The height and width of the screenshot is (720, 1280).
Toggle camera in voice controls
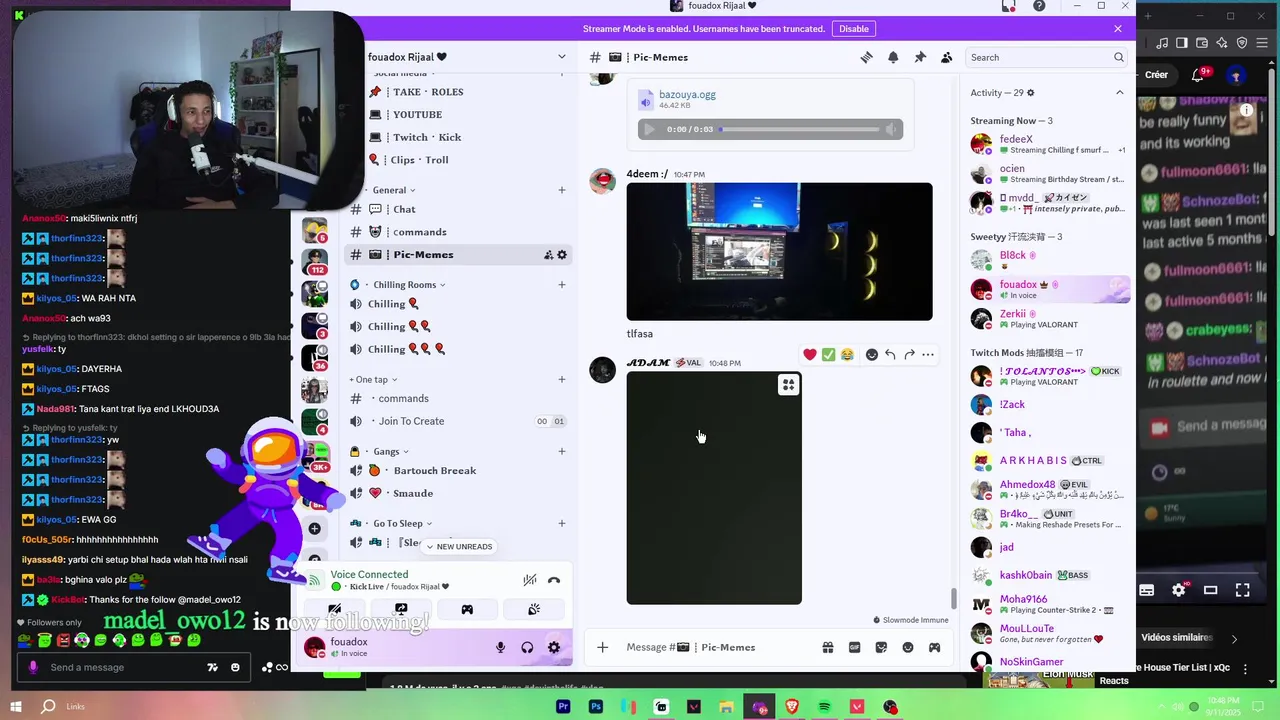click(x=334, y=609)
